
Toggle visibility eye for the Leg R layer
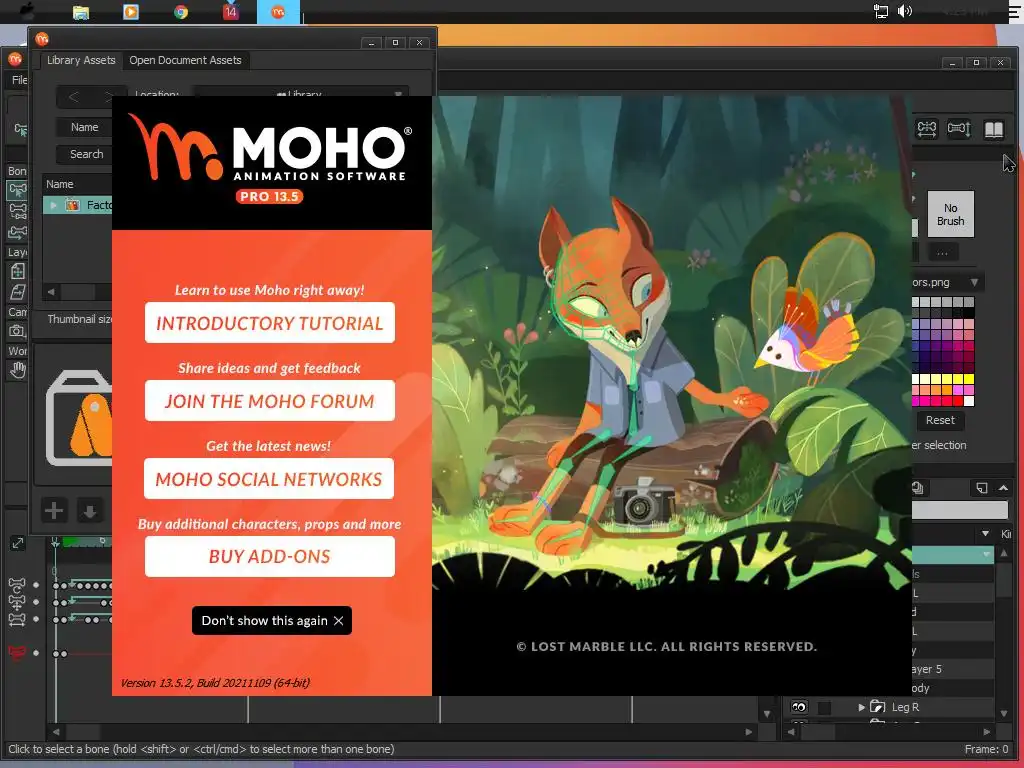tap(799, 707)
